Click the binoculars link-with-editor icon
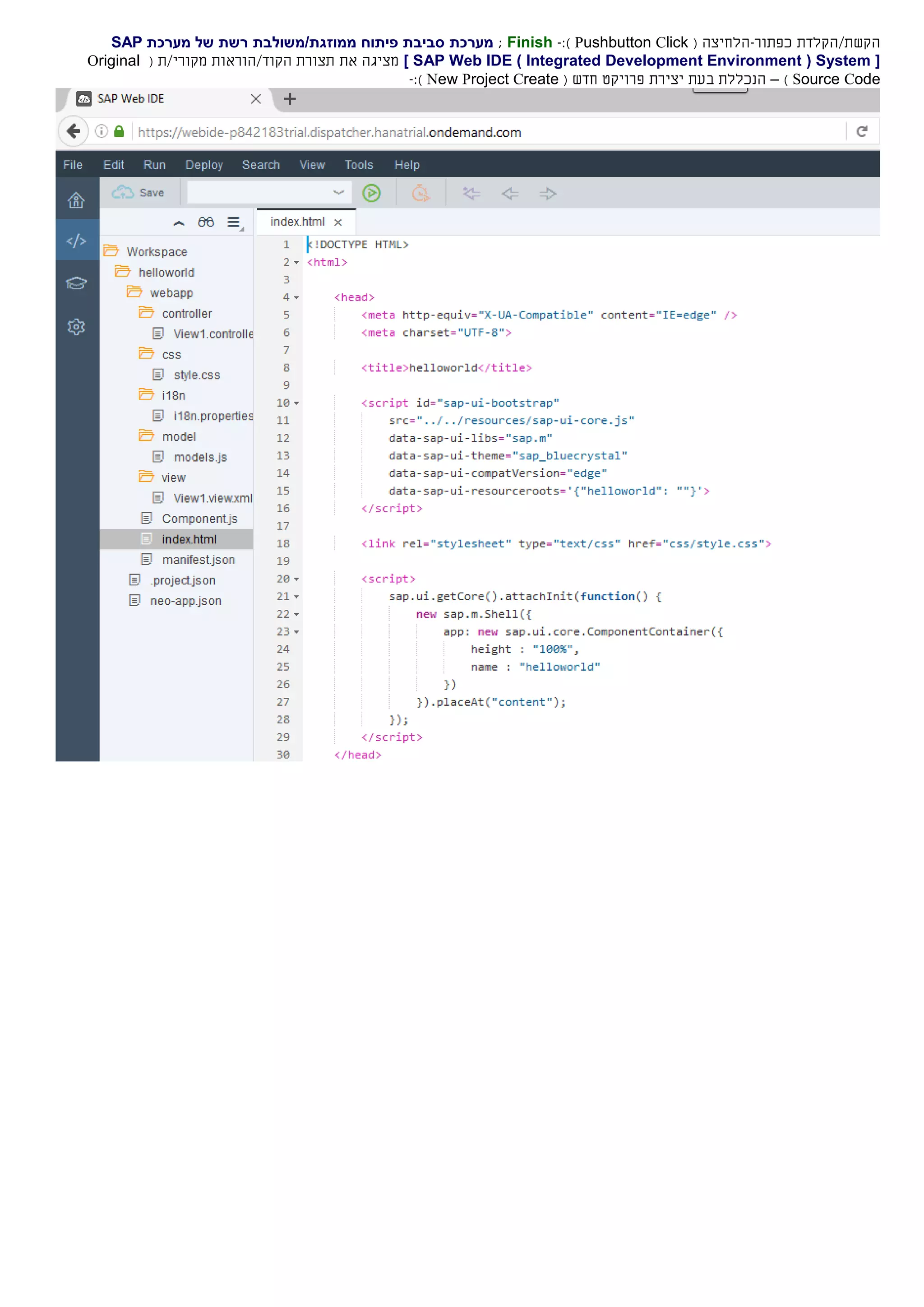This screenshot has width=924, height=1307. (206, 222)
